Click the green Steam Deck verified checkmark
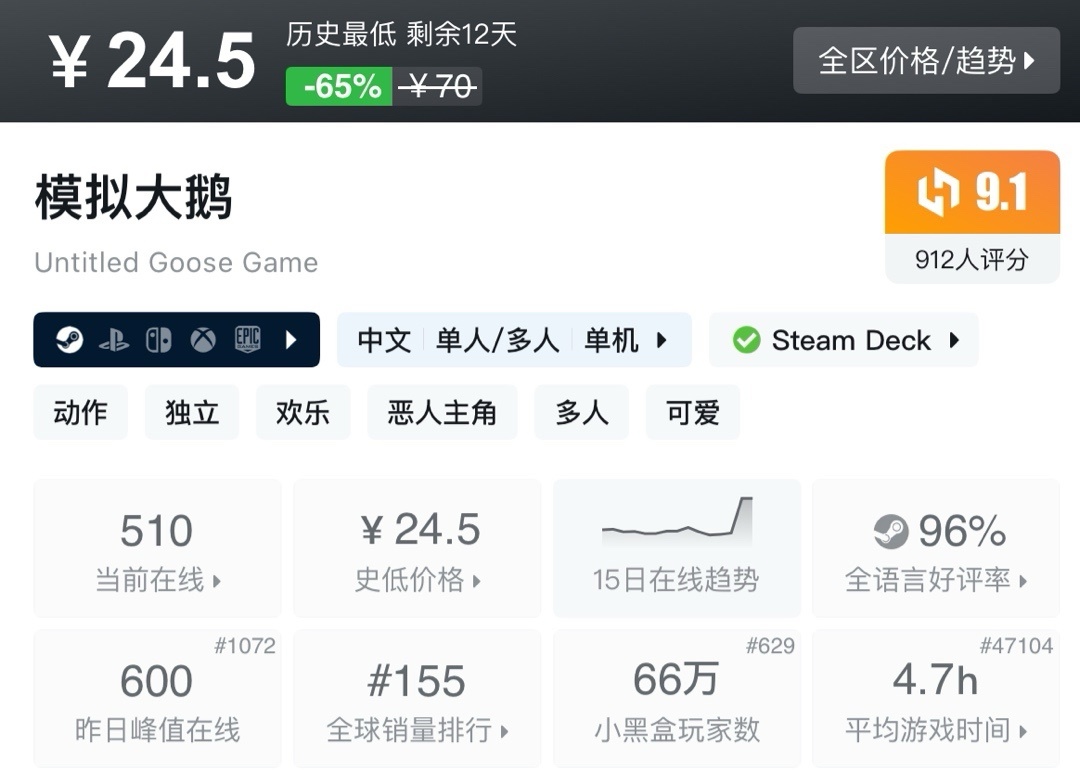 [x=746, y=340]
